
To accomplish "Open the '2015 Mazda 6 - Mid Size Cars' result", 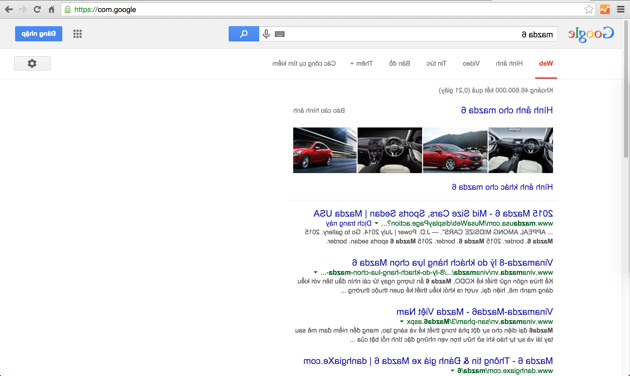I will [x=433, y=213].
